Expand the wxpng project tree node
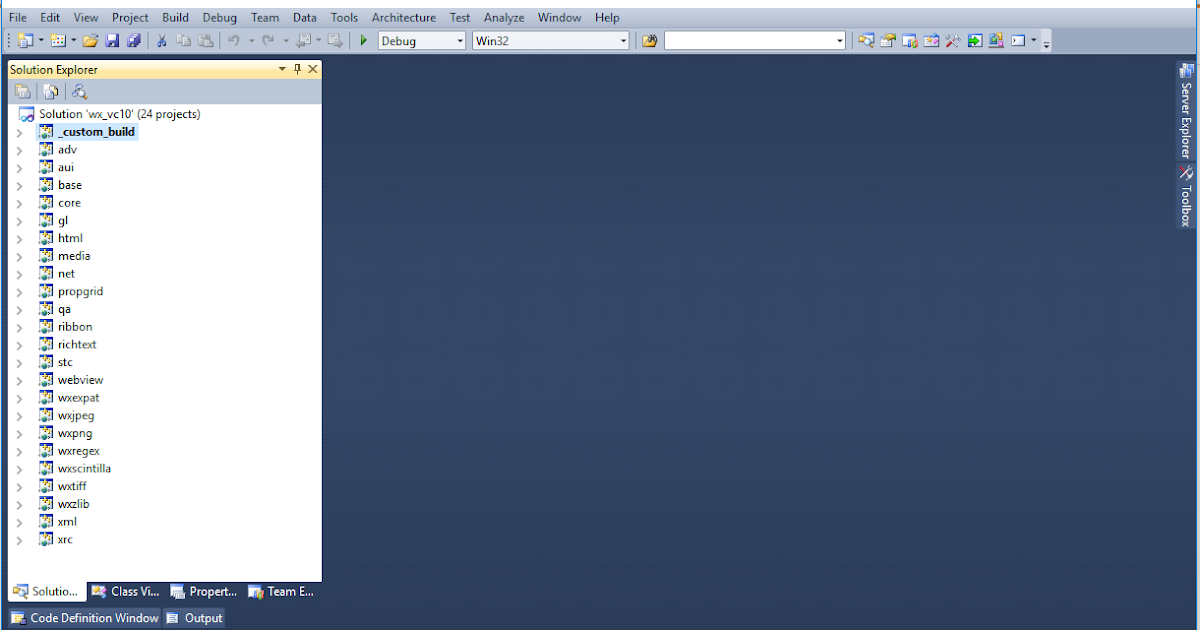The width and height of the screenshot is (1200, 630). click(20, 432)
